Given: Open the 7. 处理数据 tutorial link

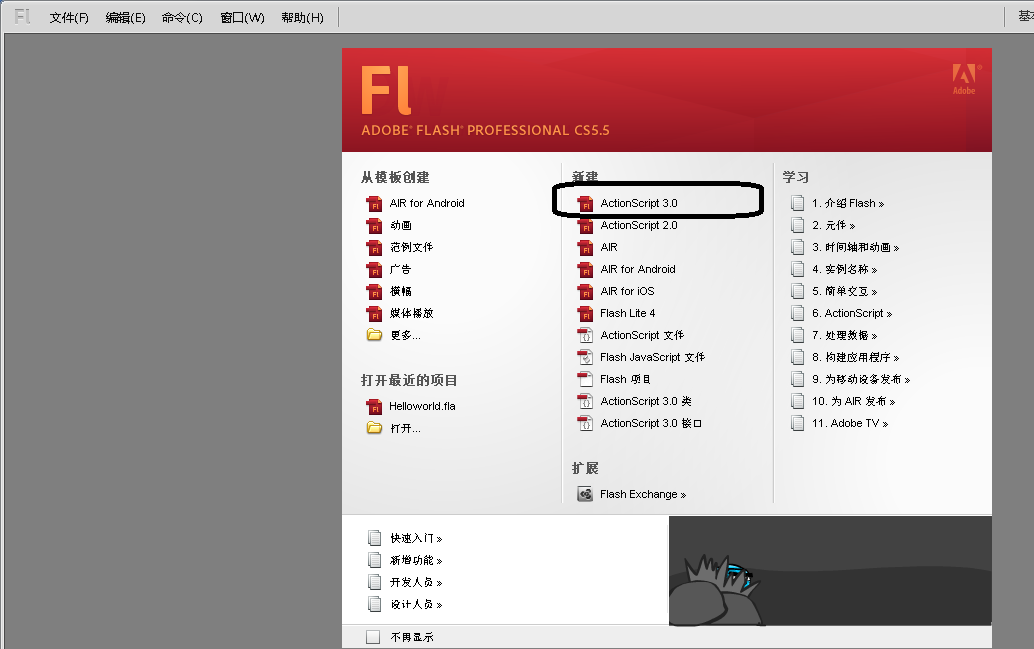Looking at the screenshot, I should [845, 335].
